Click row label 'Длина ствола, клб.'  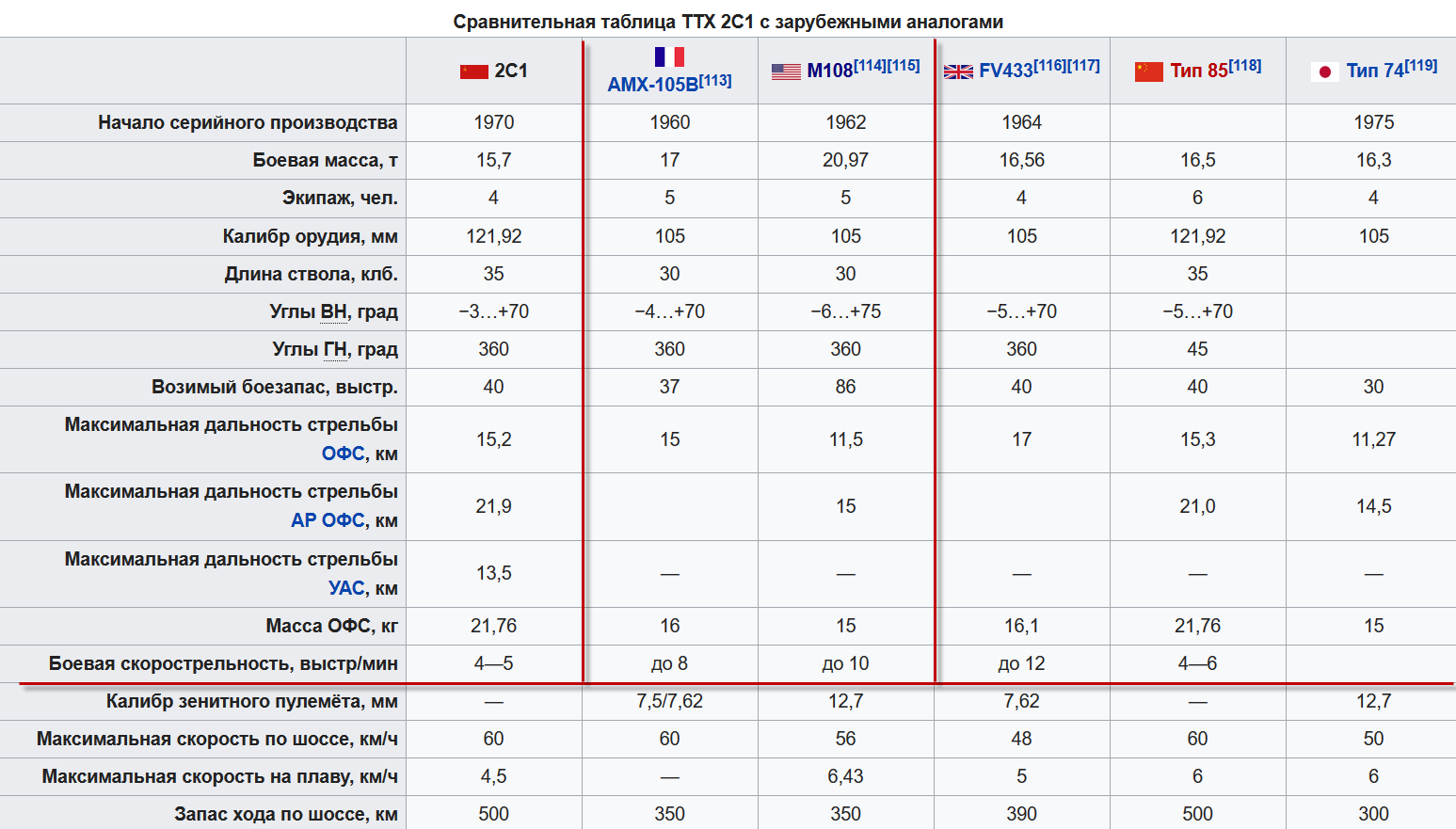(x=311, y=274)
